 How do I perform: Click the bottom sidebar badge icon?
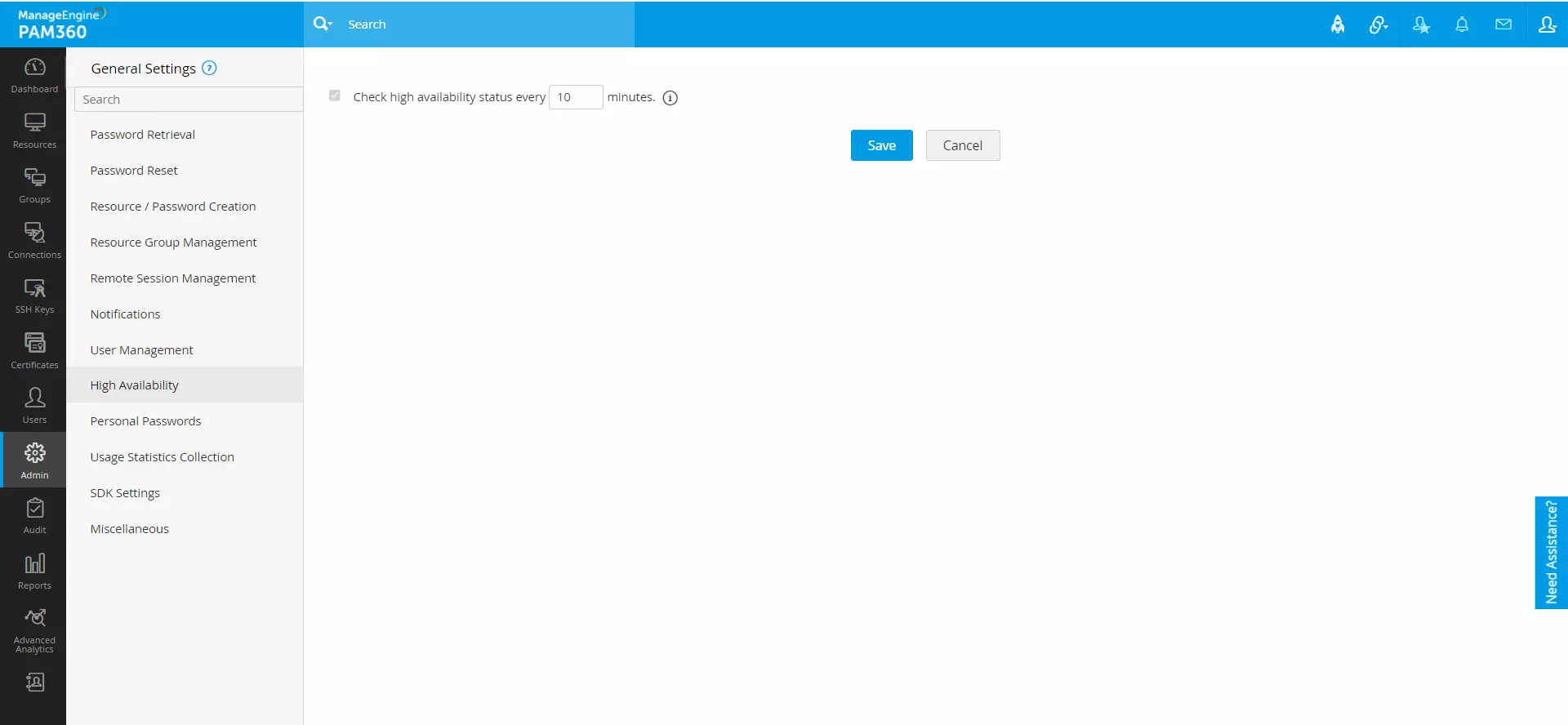pos(34,682)
